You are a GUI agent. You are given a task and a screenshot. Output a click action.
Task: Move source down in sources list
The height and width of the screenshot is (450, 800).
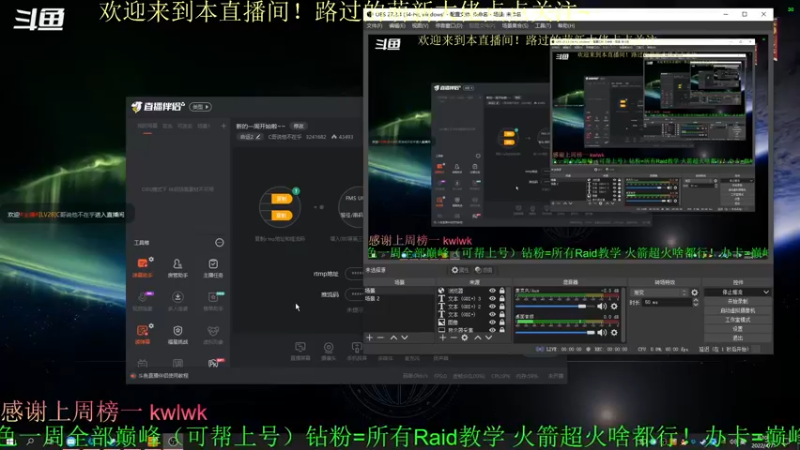(489, 338)
